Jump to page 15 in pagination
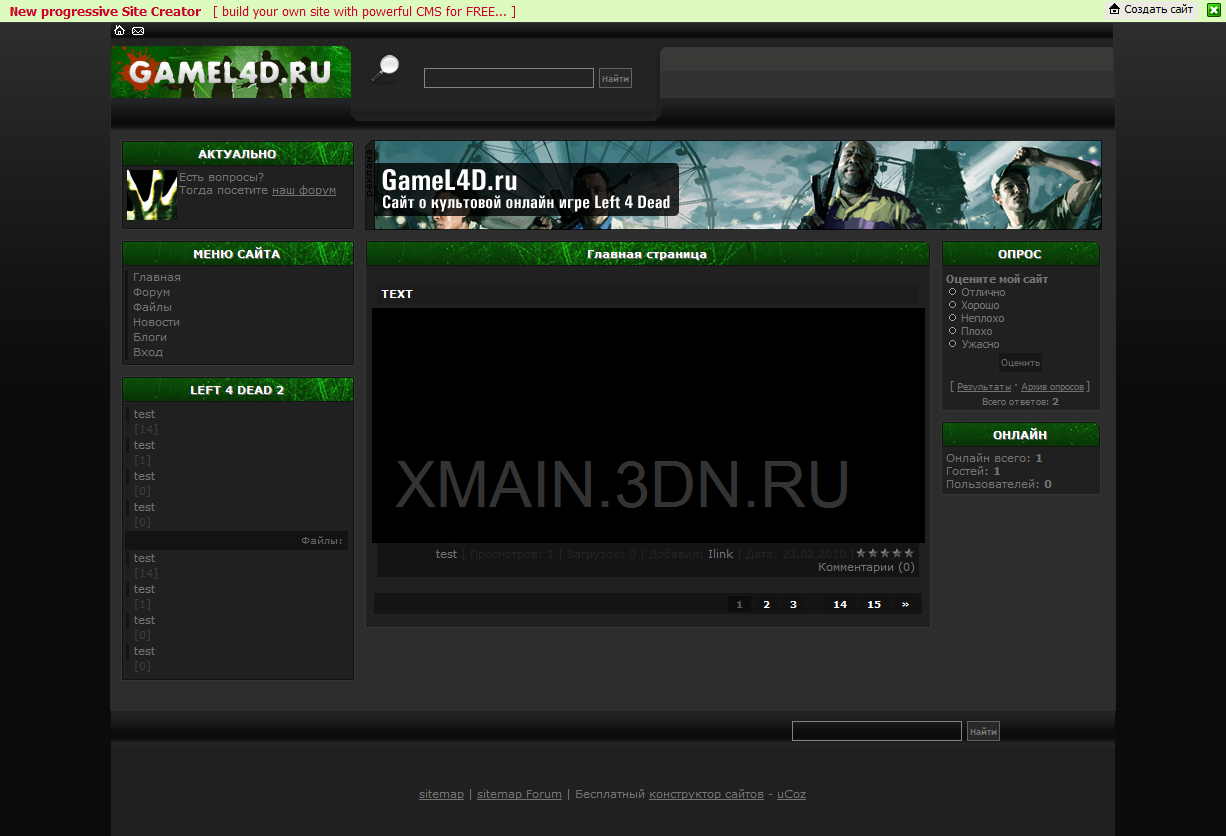The height and width of the screenshot is (836, 1226). click(873, 604)
